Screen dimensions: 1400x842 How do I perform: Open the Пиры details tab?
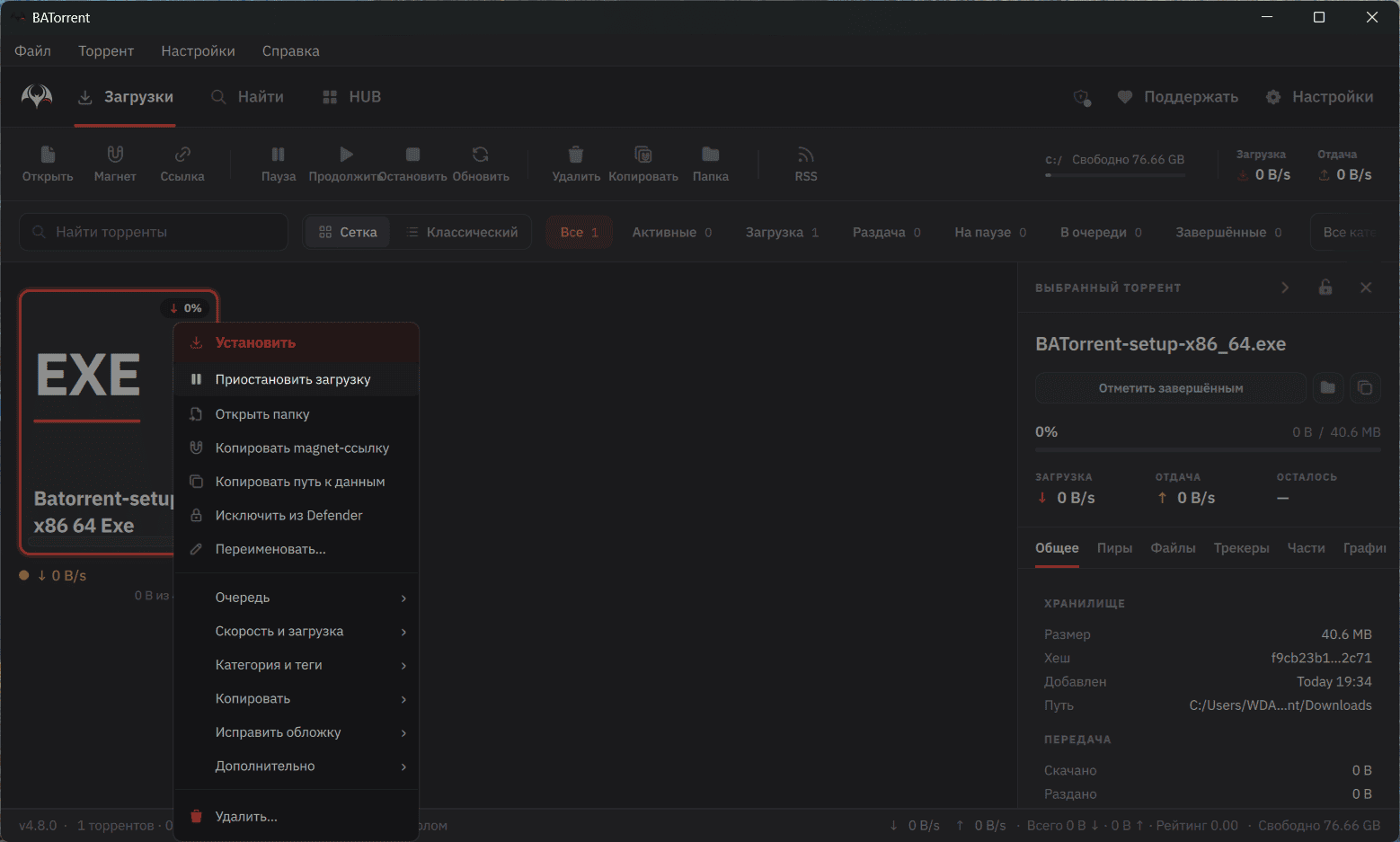pyautogui.click(x=1114, y=548)
